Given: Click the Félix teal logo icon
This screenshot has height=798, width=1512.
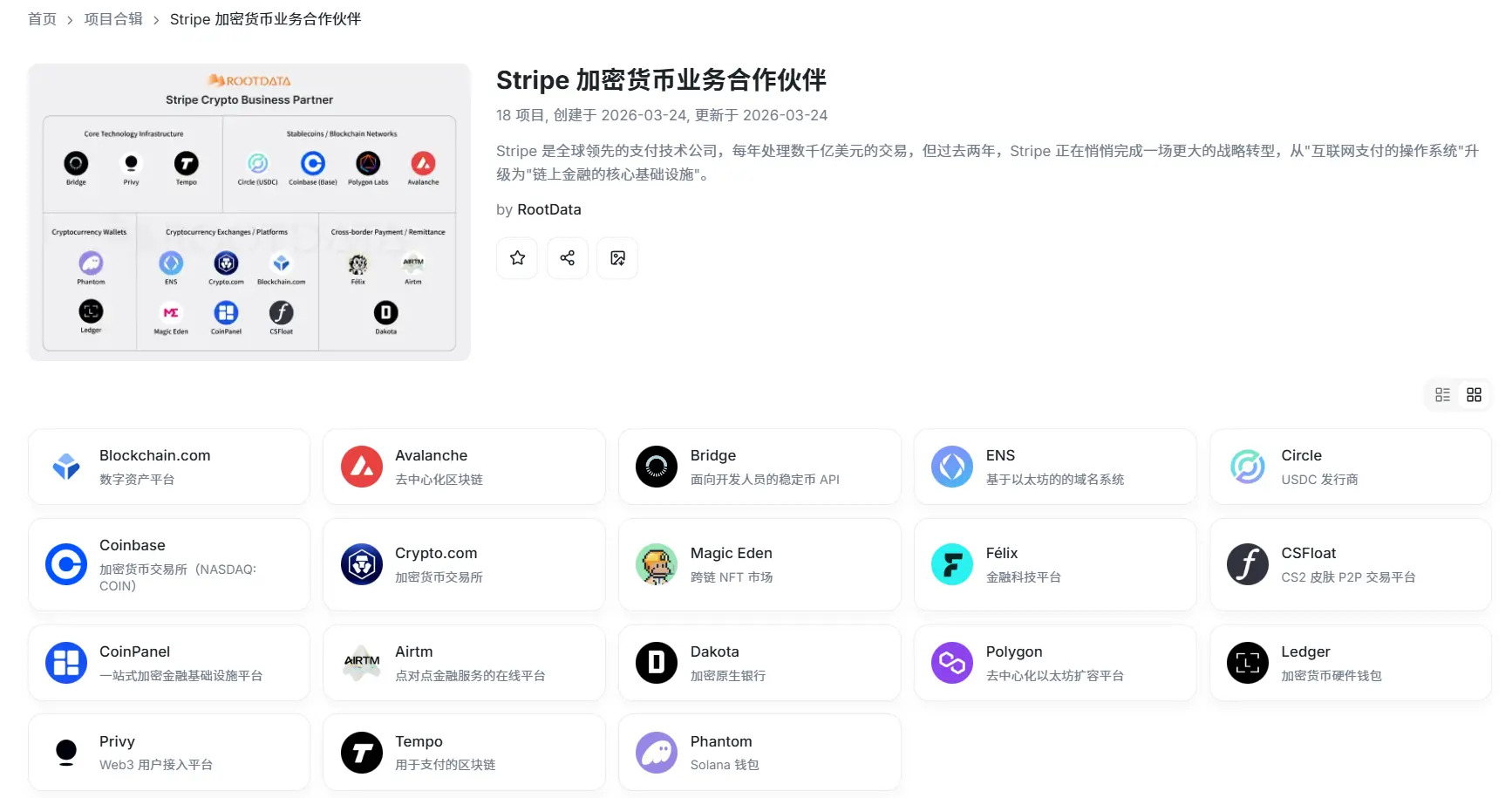Looking at the screenshot, I should tap(952, 564).
